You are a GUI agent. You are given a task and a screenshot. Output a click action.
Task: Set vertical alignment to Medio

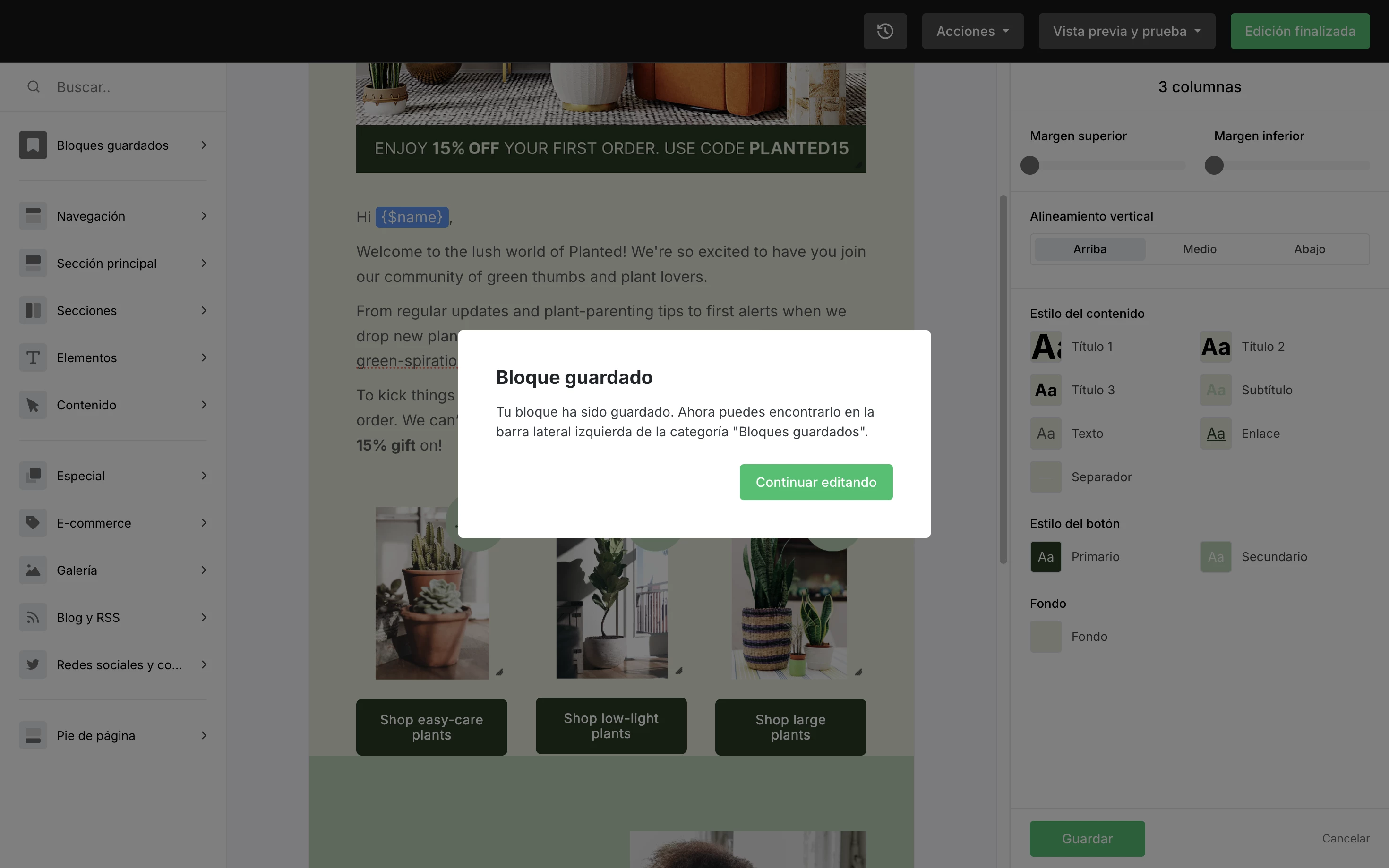tap(1200, 249)
